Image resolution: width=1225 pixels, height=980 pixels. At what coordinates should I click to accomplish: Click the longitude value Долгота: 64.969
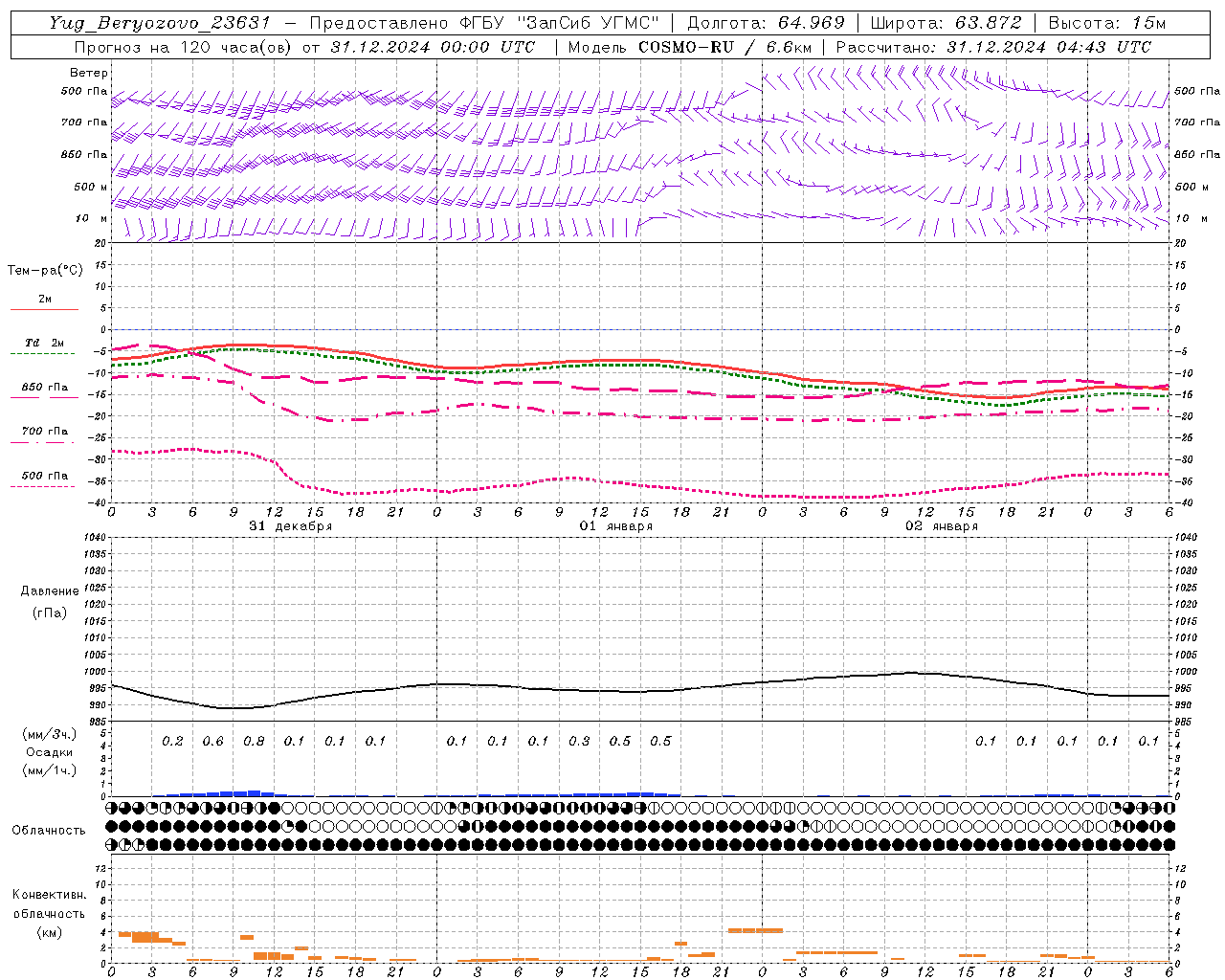pyautogui.click(x=766, y=23)
